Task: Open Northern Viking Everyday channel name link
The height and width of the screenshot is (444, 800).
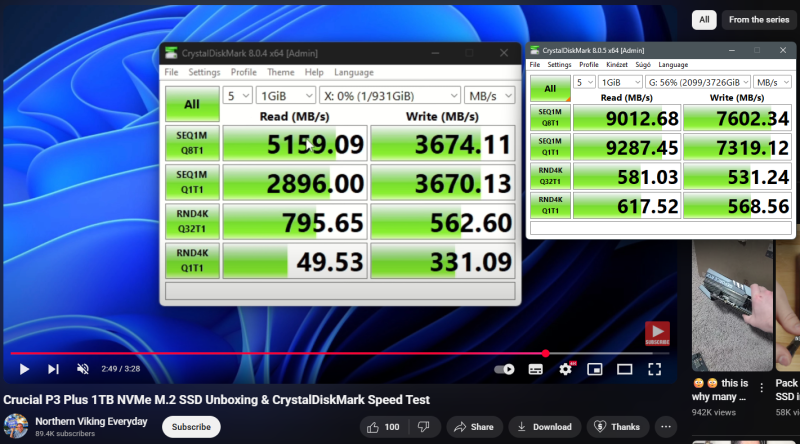Action: click(x=91, y=422)
